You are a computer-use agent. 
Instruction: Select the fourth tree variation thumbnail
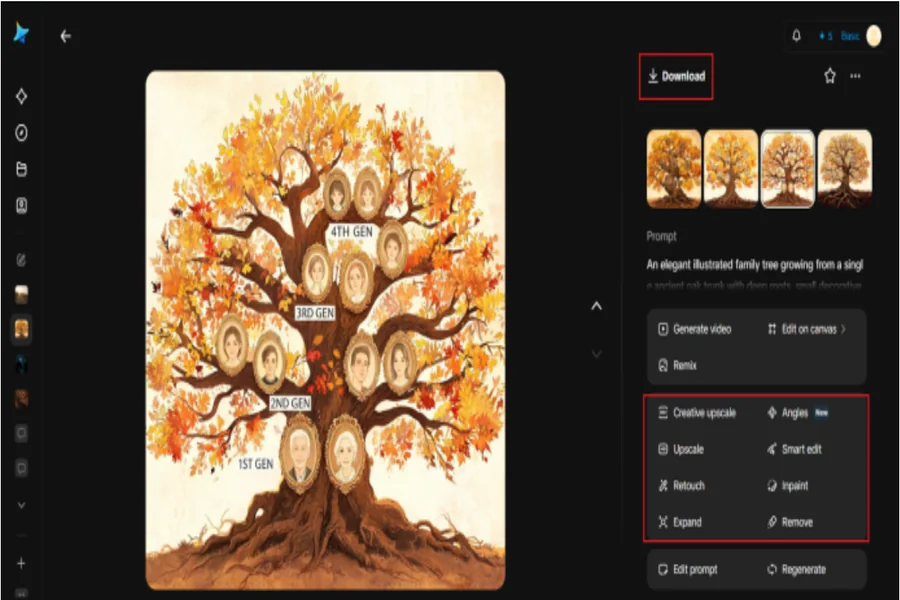point(844,169)
